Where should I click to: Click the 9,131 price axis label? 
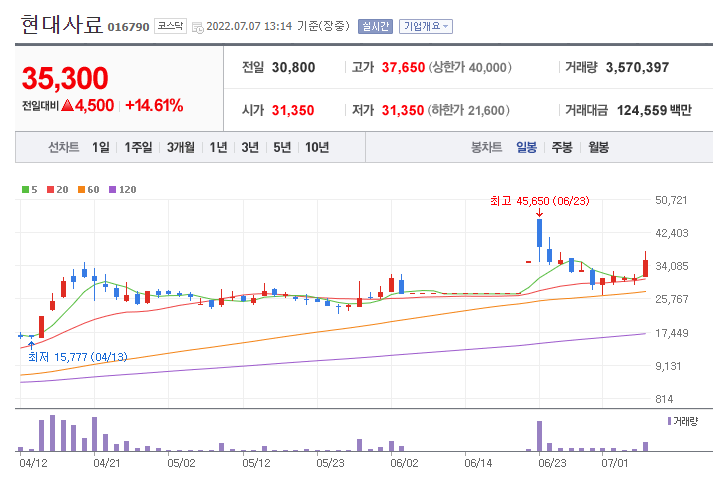[668, 366]
